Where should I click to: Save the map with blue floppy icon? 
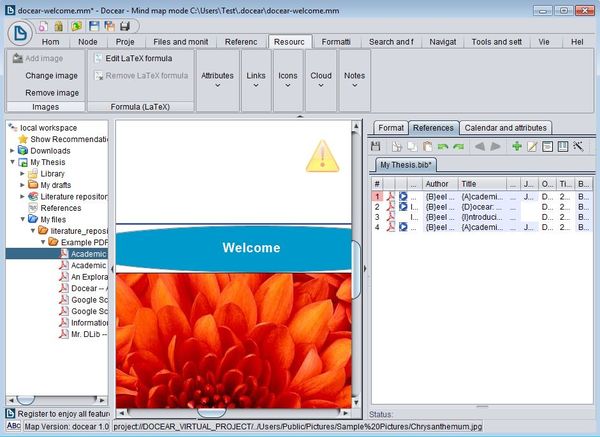click(x=94, y=26)
